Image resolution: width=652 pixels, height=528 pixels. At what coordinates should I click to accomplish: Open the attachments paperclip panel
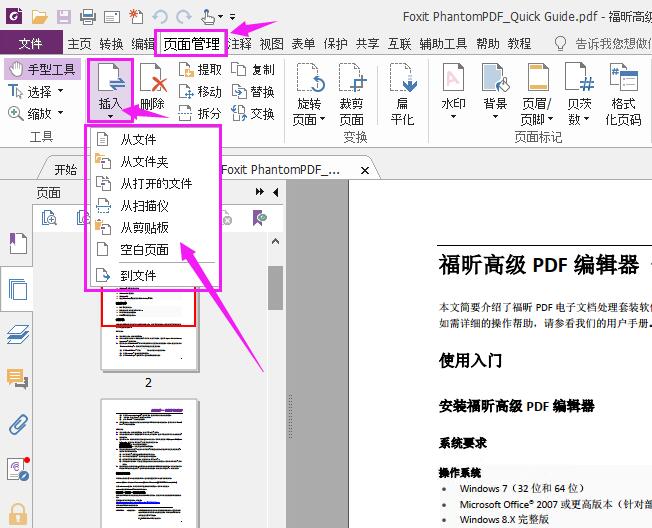tap(17, 423)
